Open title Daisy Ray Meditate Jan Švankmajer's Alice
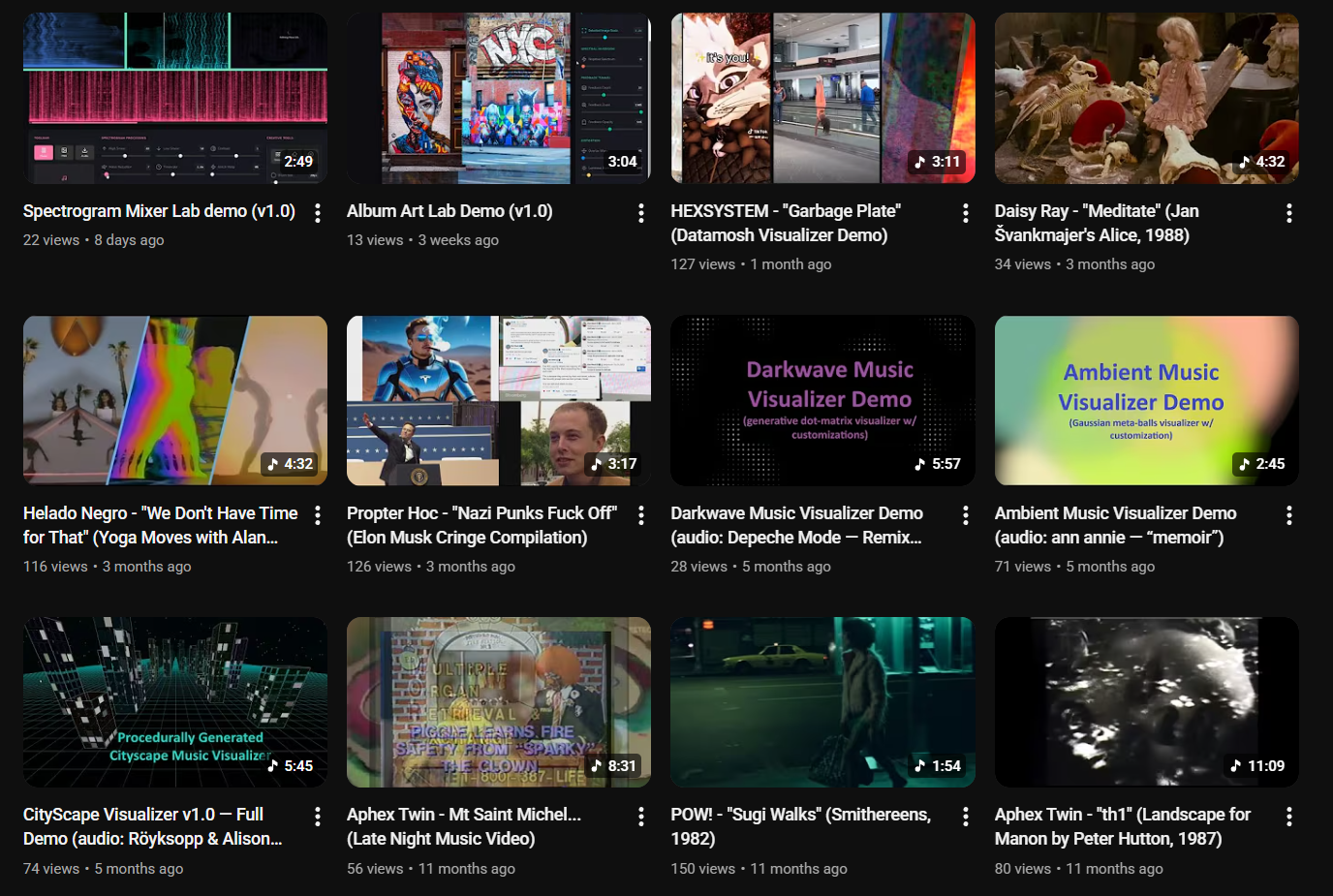The image size is (1333, 896). (1097, 223)
